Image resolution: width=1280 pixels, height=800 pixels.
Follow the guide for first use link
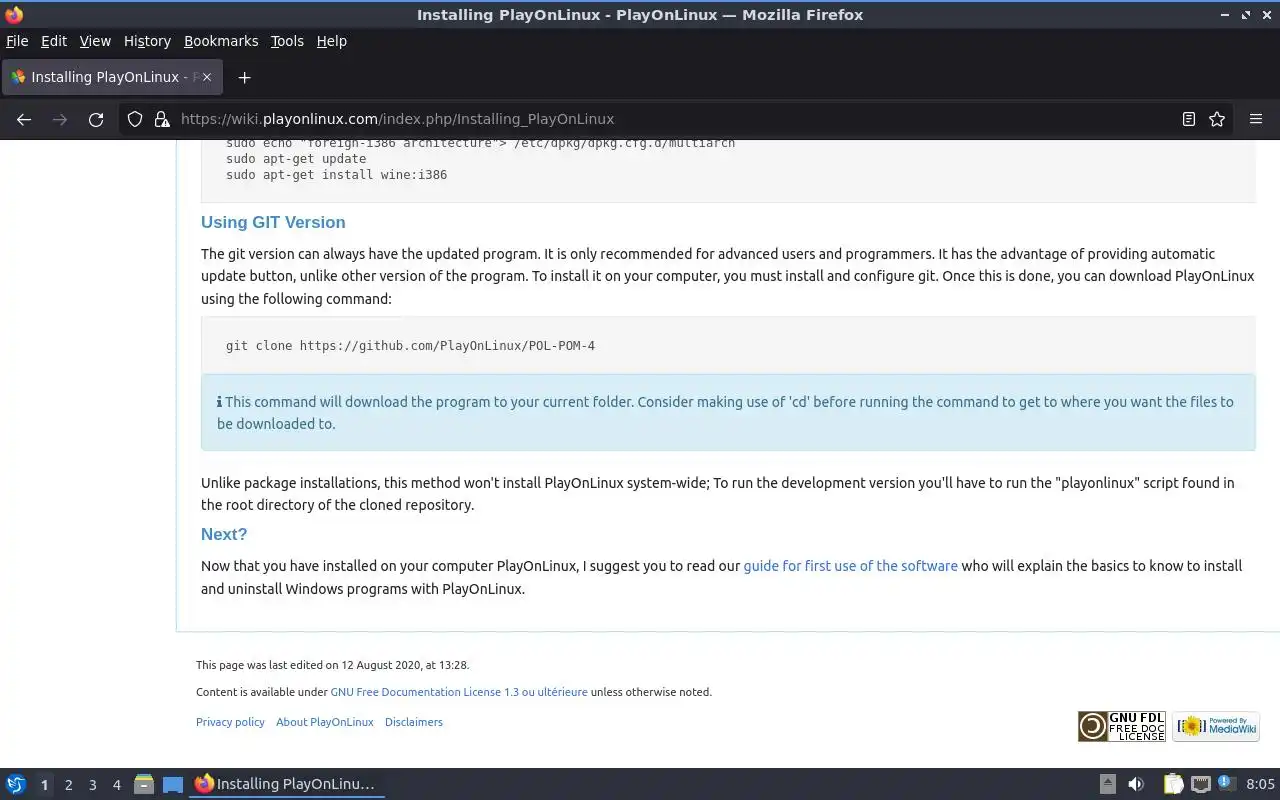point(850,566)
